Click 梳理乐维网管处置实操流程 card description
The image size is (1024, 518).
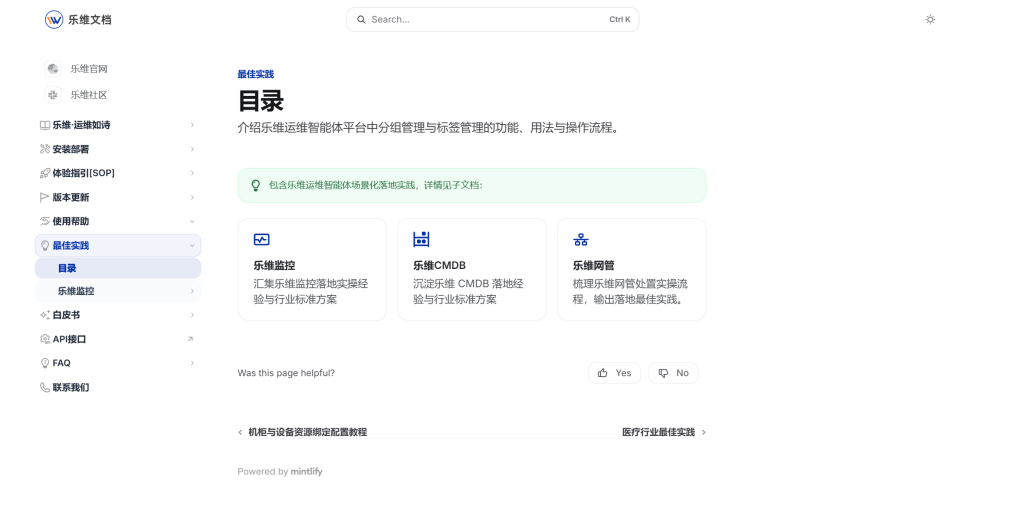point(630,291)
